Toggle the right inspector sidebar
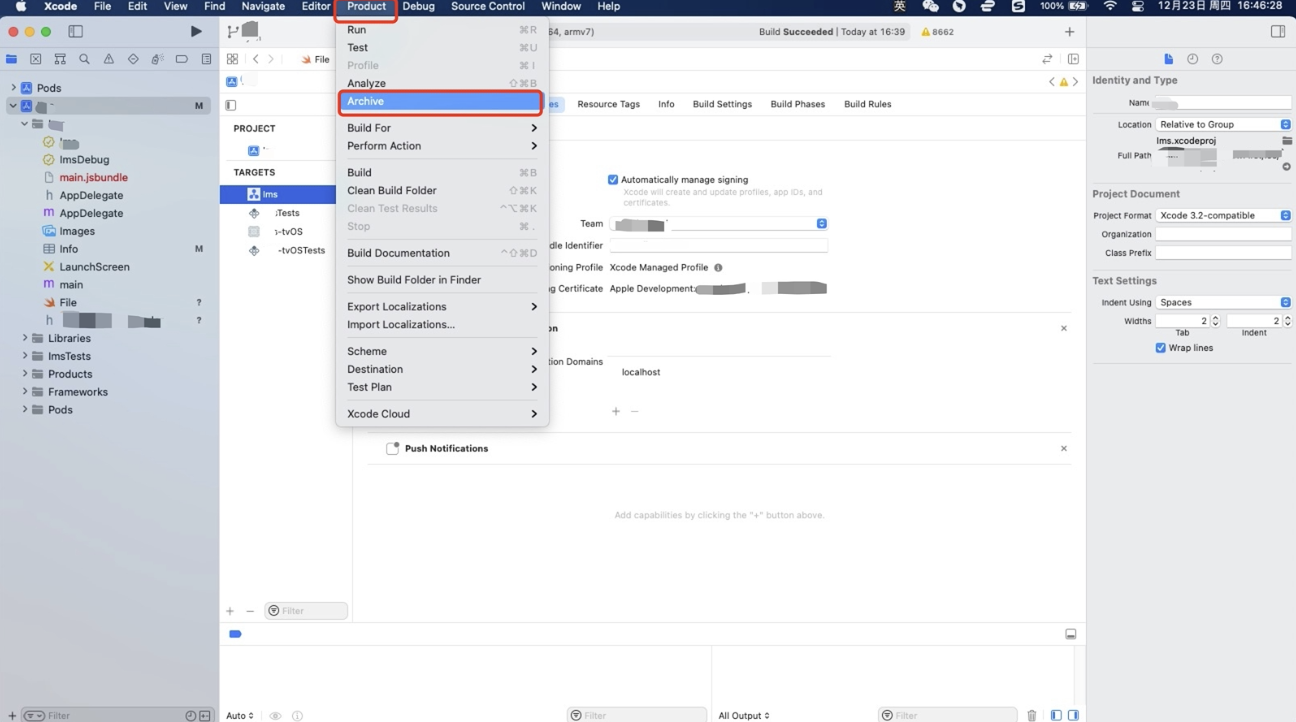This screenshot has height=722, width=1296. tap(1278, 31)
